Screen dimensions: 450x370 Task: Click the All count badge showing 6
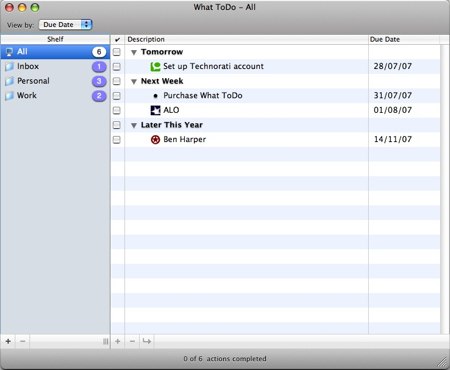click(99, 52)
